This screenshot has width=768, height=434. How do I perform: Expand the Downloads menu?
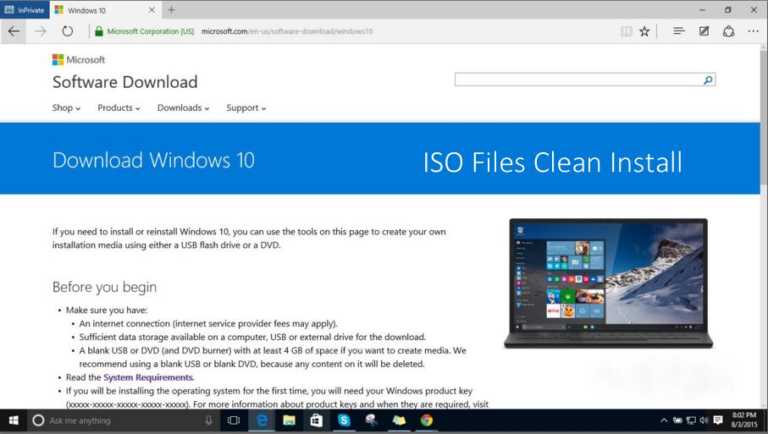point(183,108)
